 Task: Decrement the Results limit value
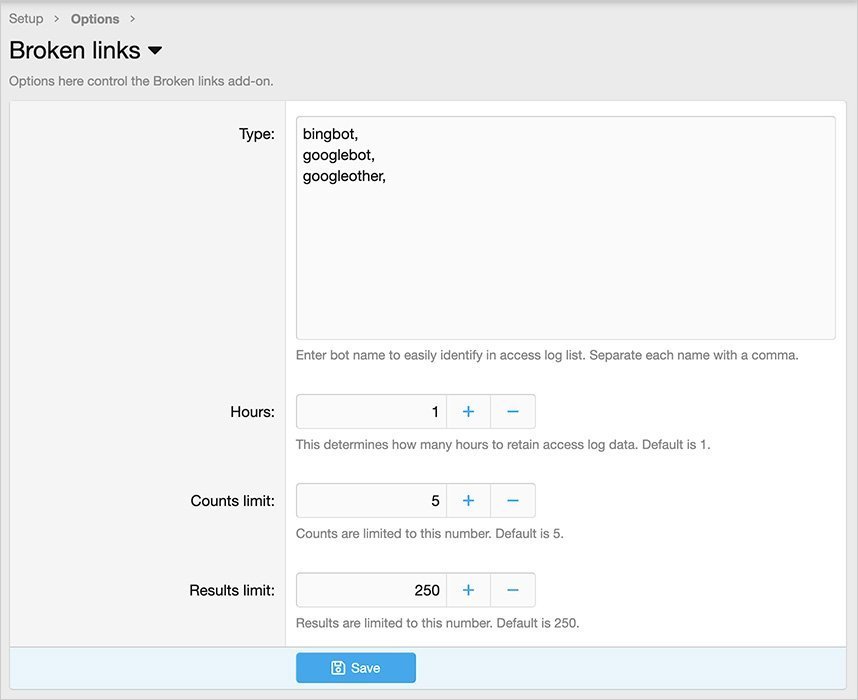click(x=512, y=590)
